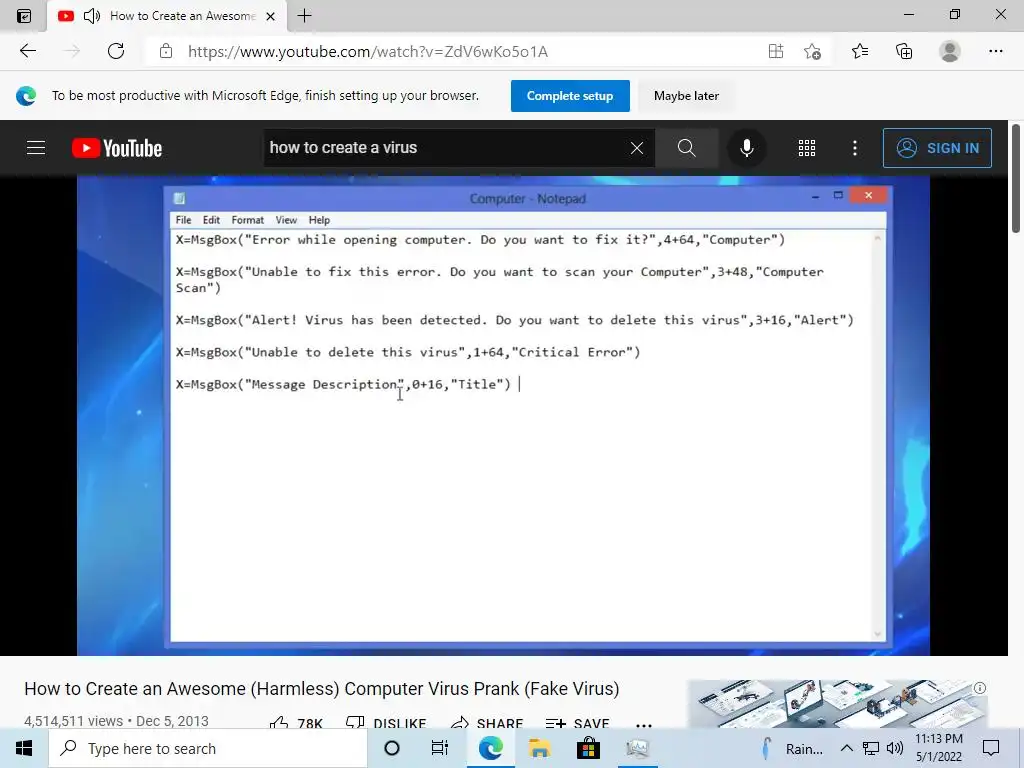Search with your voice microphone
This screenshot has width=1024, height=768.
[746, 148]
